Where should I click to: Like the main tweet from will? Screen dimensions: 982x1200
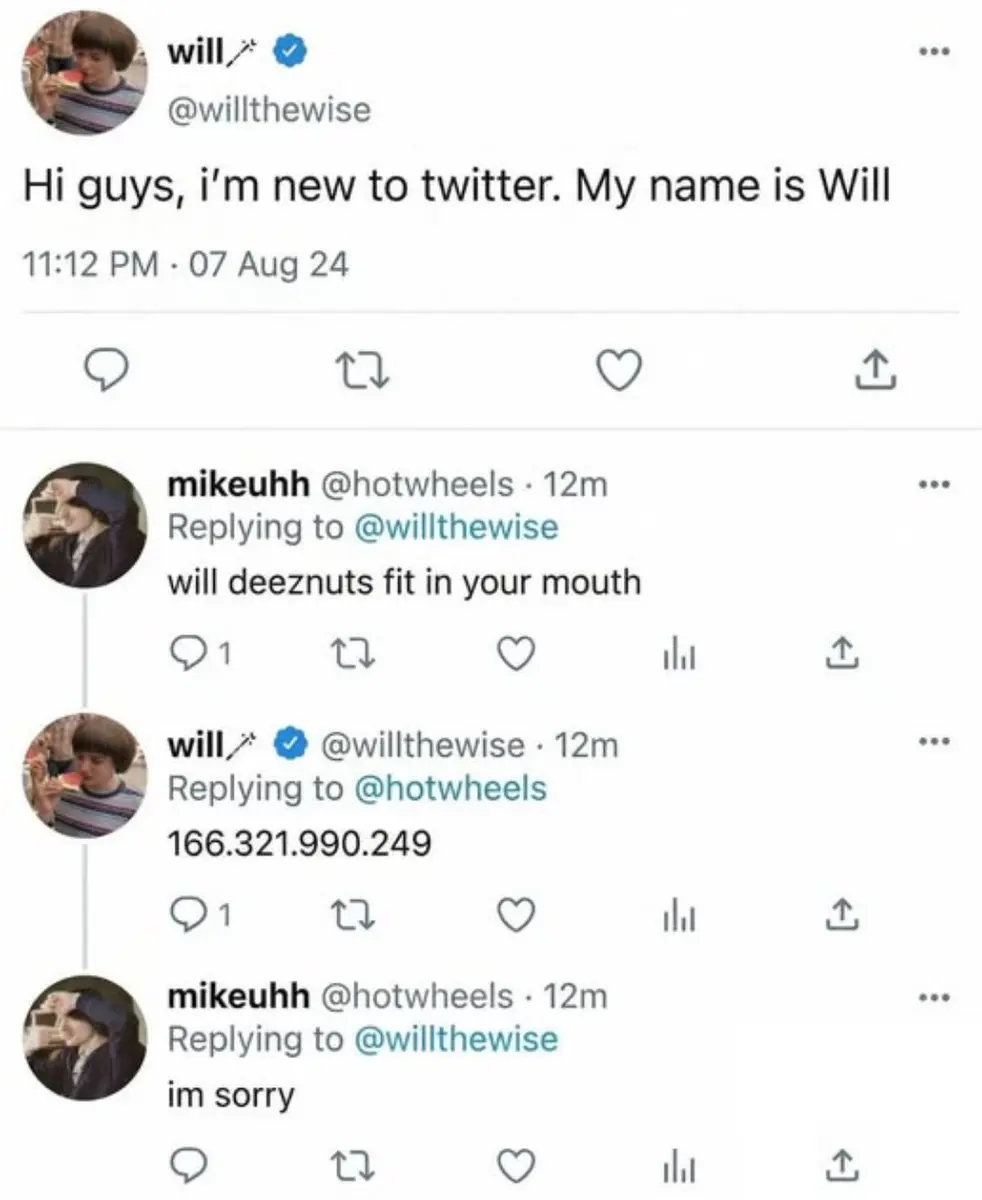(x=617, y=371)
